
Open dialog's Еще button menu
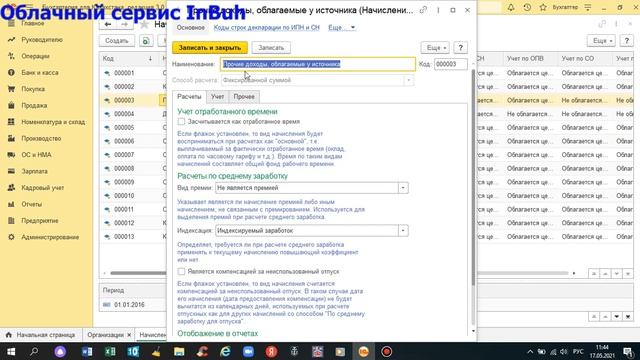coord(435,48)
